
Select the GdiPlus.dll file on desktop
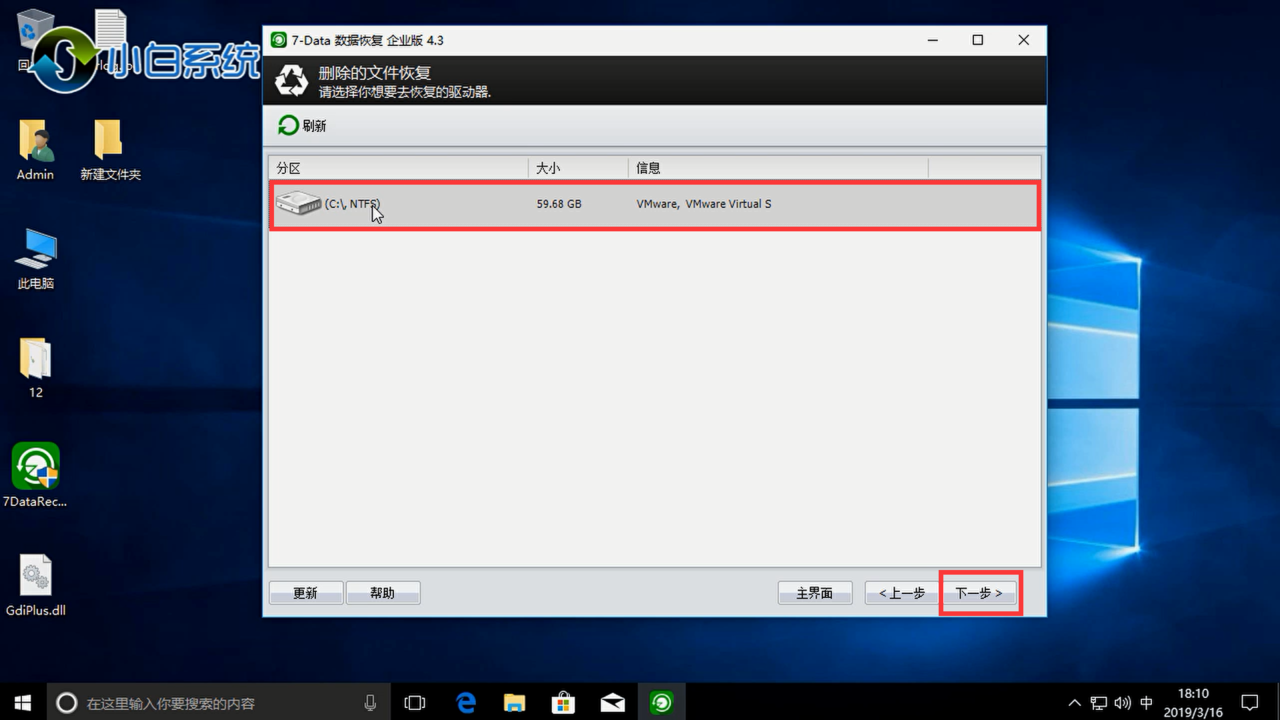point(36,585)
